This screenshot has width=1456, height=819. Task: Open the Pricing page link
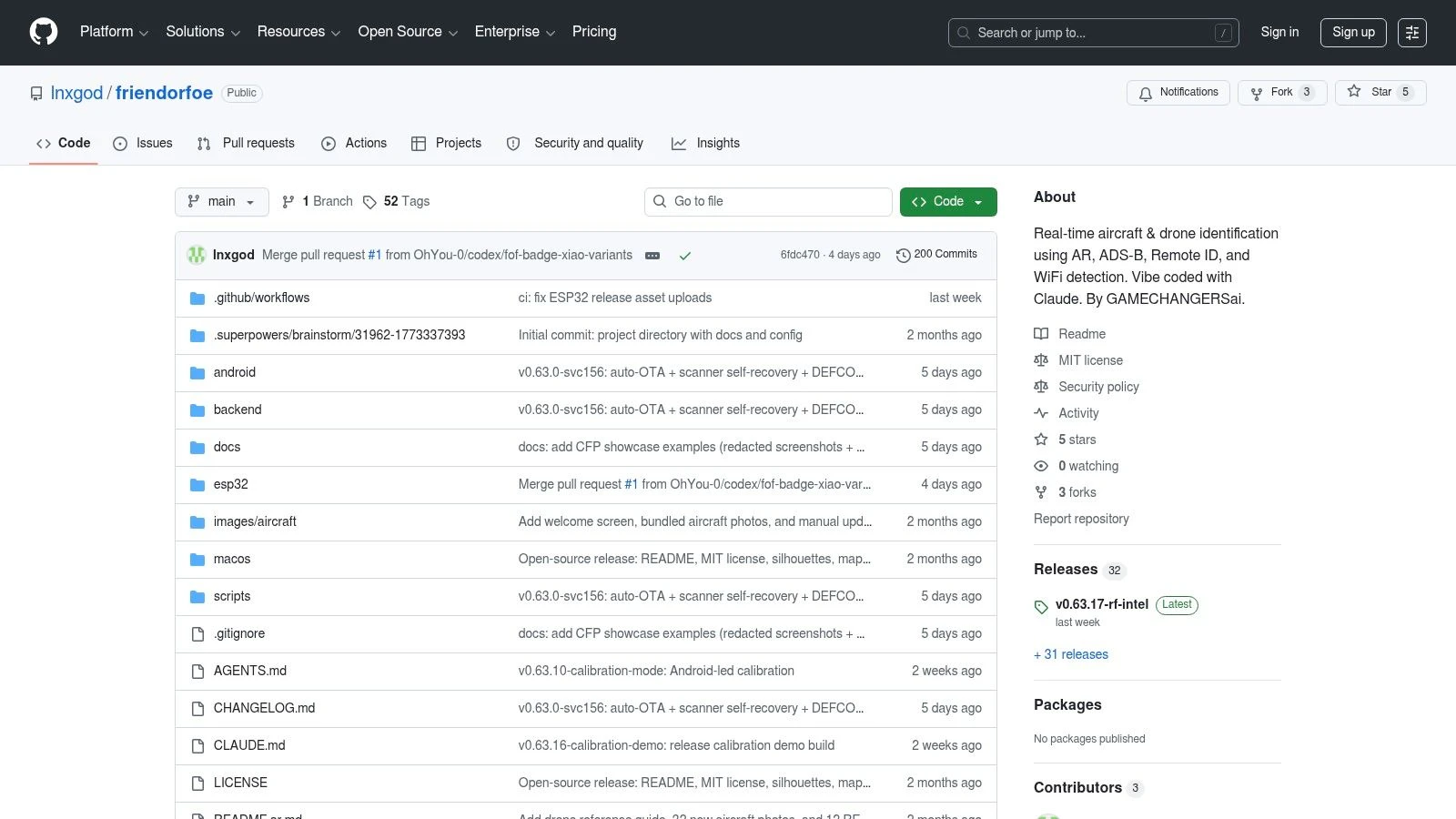pyautogui.click(x=594, y=32)
